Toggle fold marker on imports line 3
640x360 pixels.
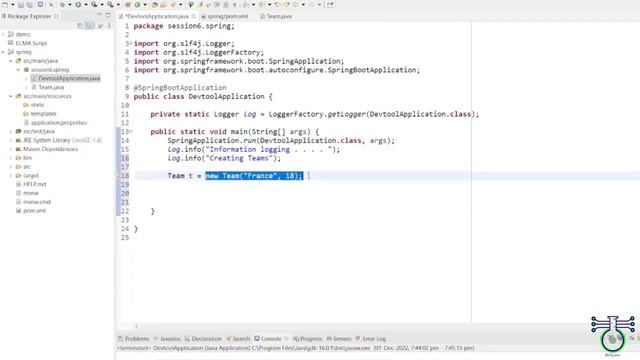pos(131,43)
